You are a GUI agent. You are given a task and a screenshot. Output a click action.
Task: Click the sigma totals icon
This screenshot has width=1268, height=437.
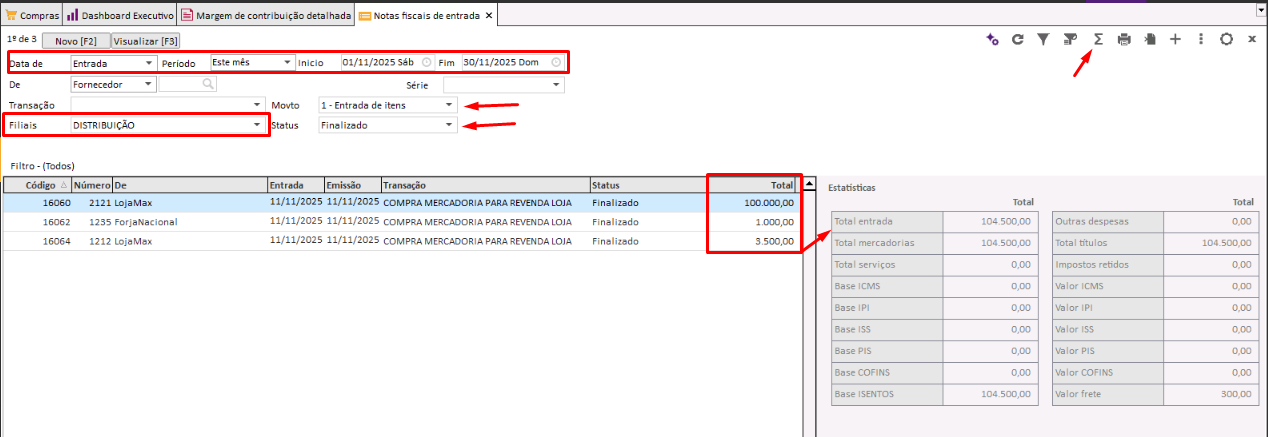(x=1097, y=39)
